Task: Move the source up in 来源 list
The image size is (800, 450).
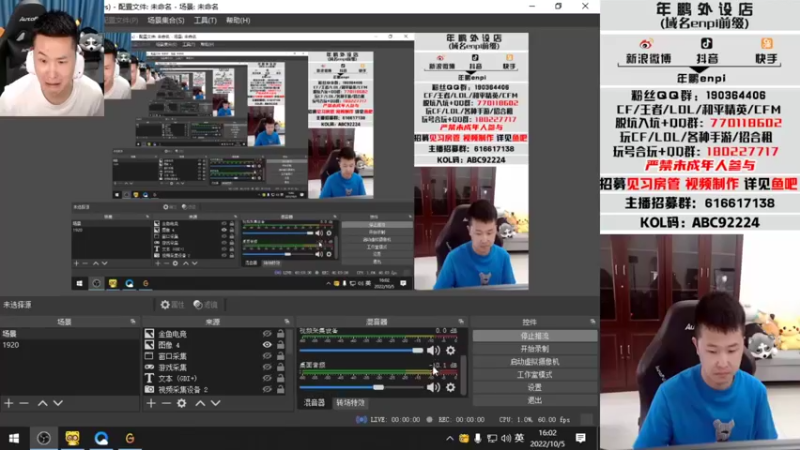Action: [201, 403]
